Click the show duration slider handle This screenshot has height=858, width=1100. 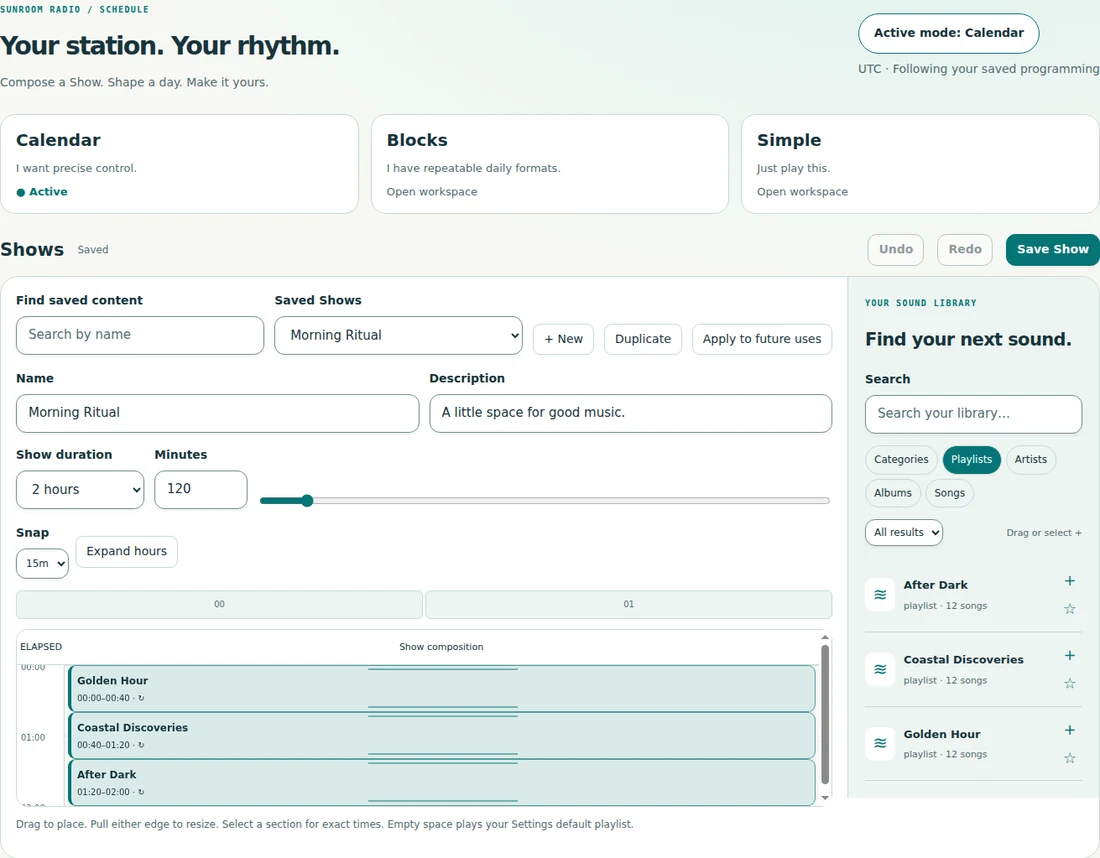pyautogui.click(x=307, y=500)
